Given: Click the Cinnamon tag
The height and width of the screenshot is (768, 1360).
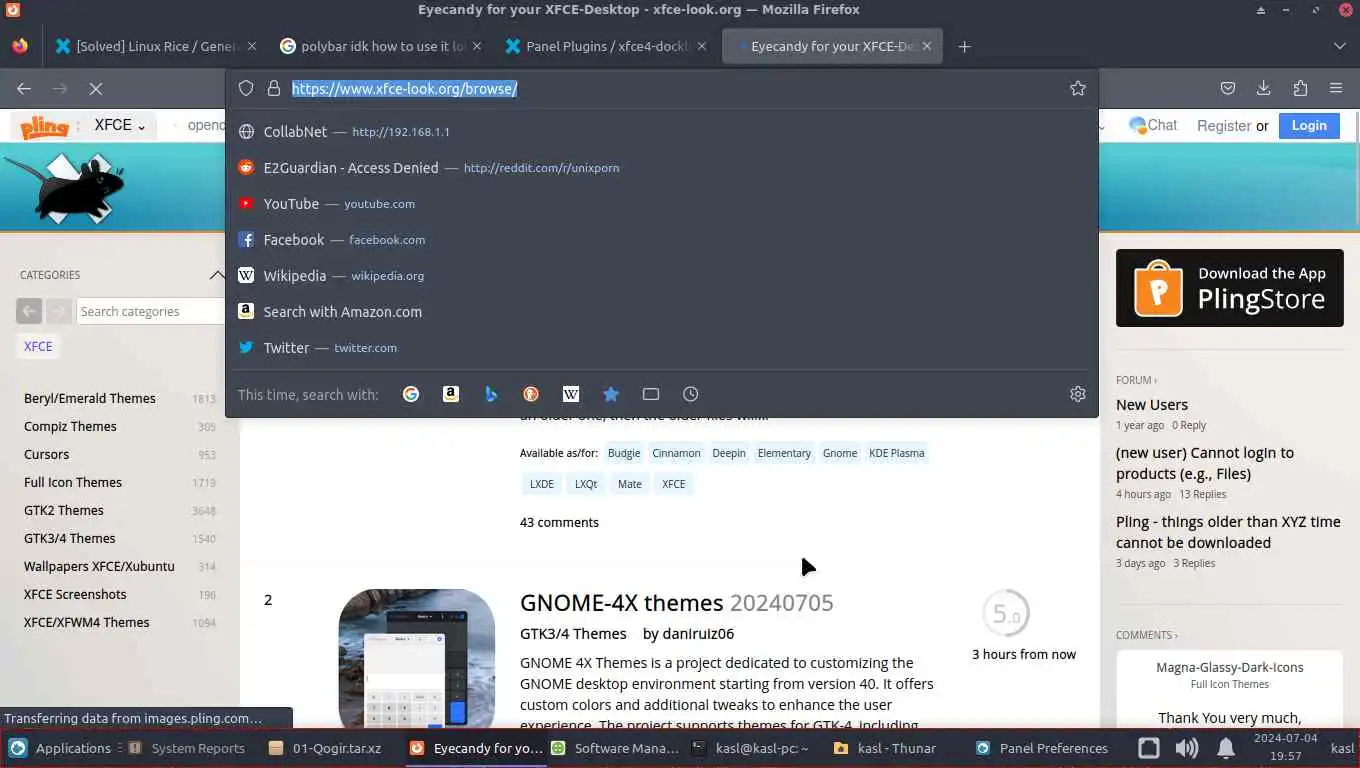Looking at the screenshot, I should [x=676, y=453].
